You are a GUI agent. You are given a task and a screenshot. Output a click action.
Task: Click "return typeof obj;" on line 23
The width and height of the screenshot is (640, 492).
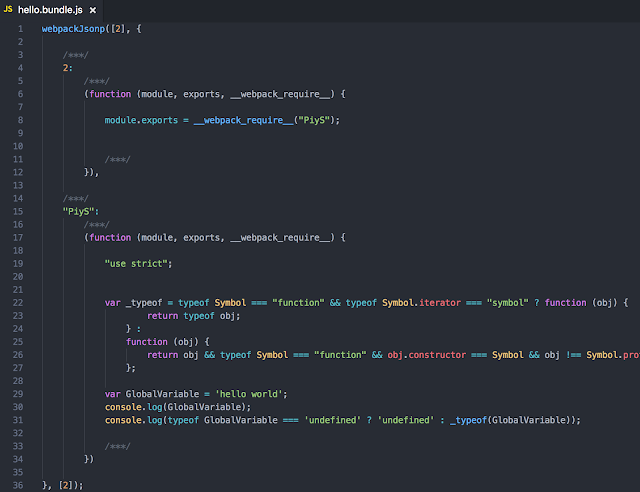(193, 316)
